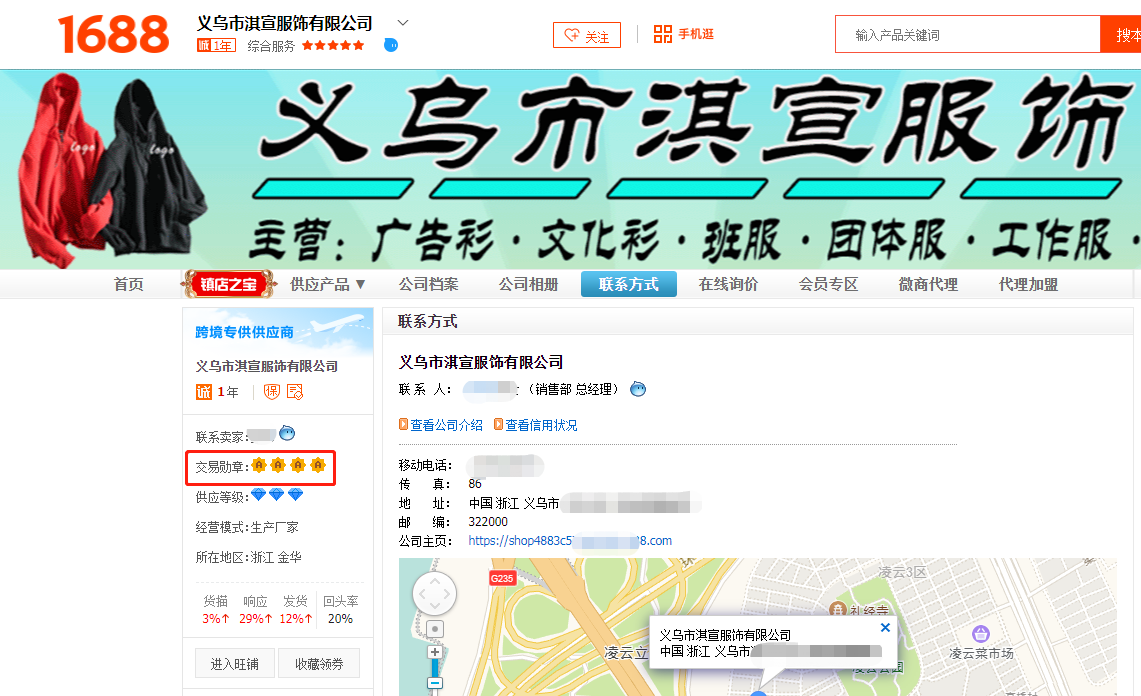This screenshot has height=696, width=1141.
Task: Open 公司档案 tab
Action: 429,284
